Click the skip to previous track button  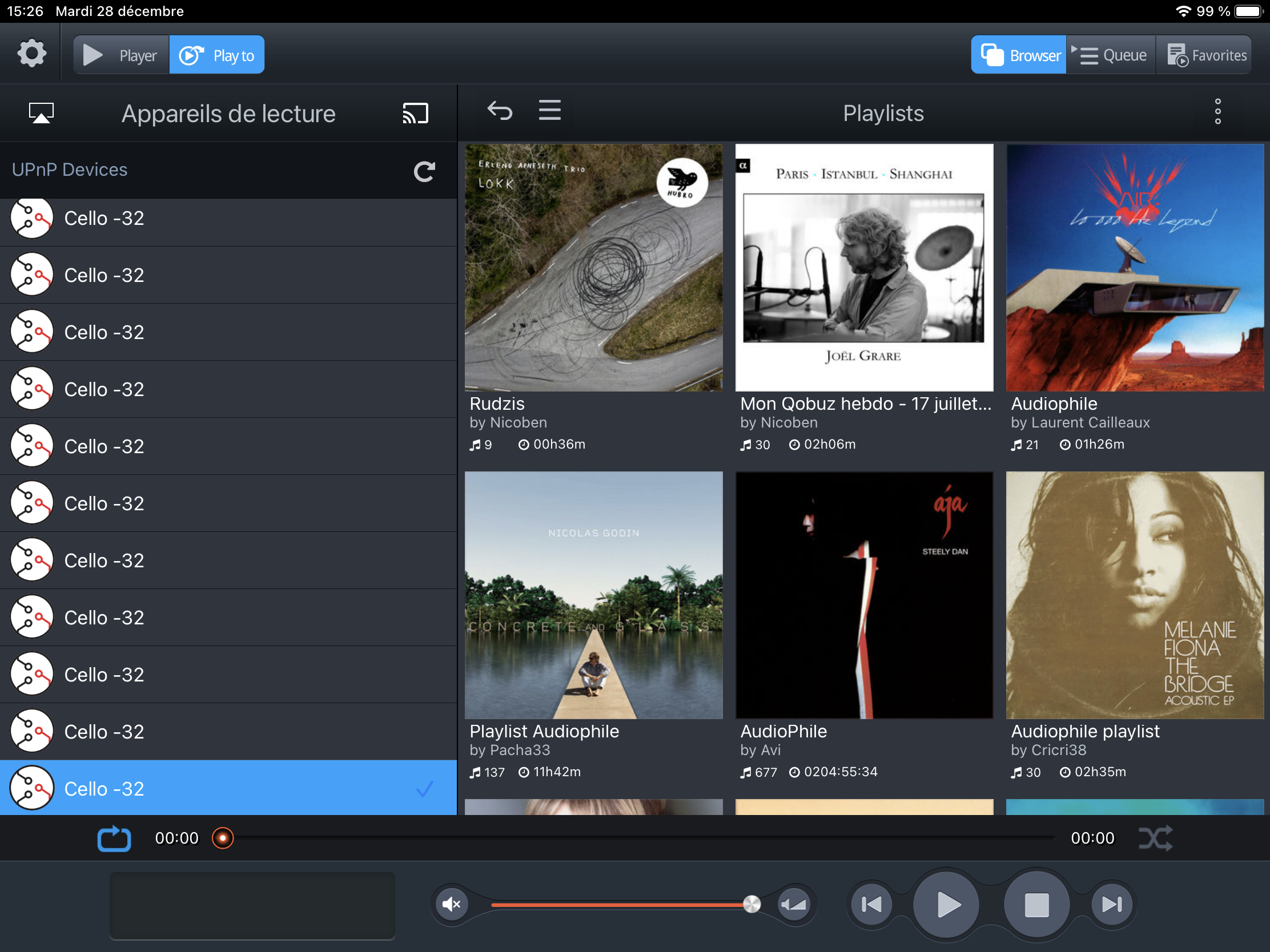871,905
